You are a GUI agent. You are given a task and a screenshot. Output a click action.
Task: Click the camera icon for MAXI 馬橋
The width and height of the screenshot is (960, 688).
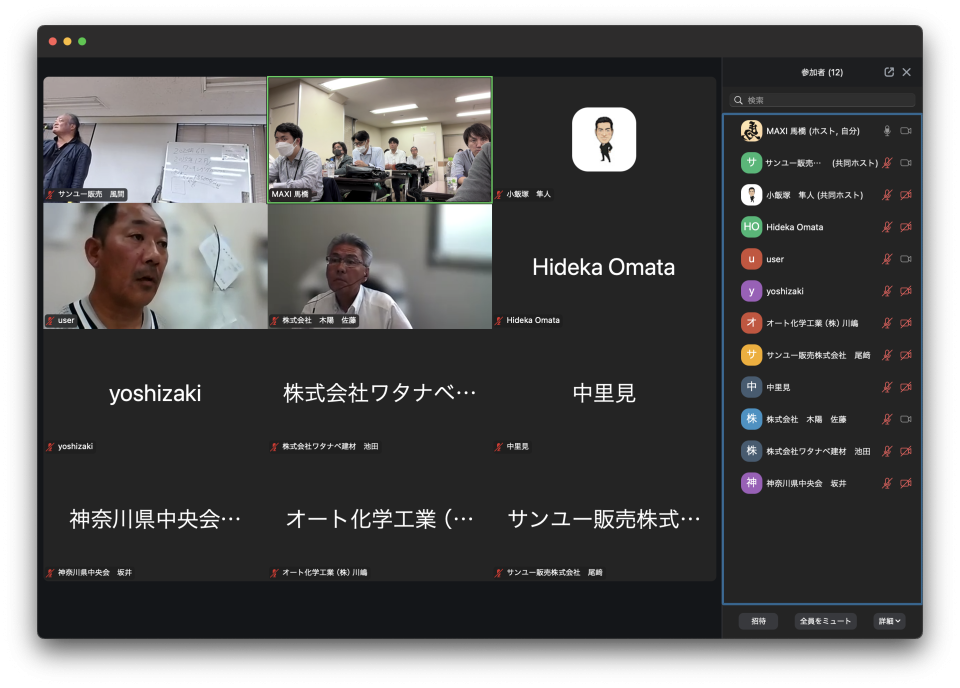tap(906, 131)
